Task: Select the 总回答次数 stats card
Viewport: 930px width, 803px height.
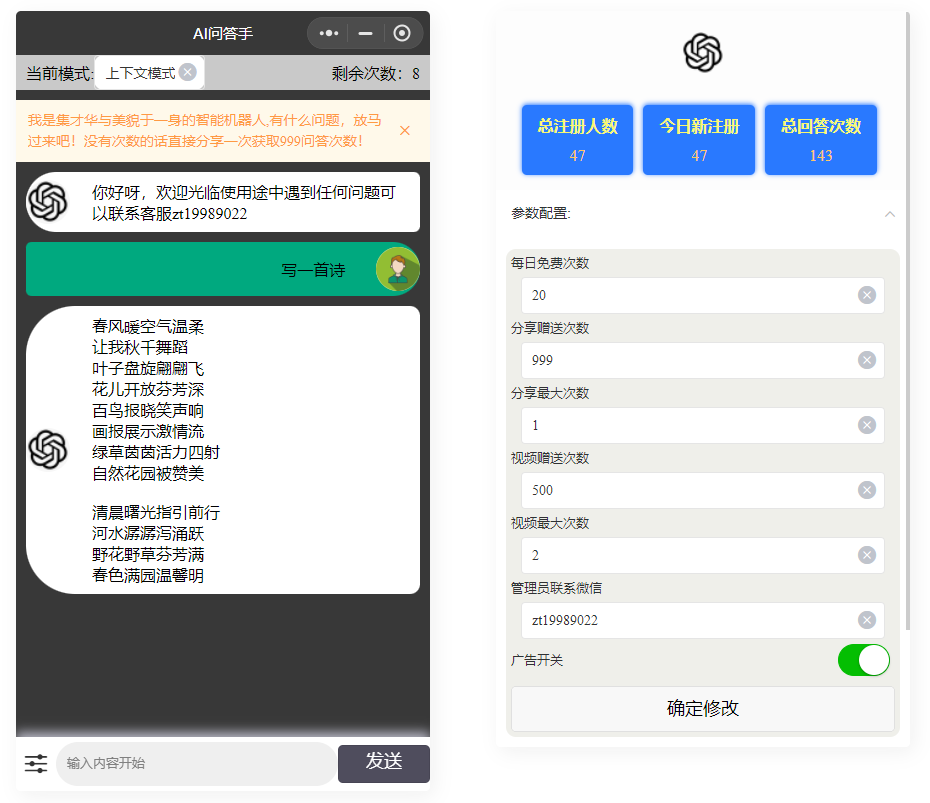Action: 820,139
